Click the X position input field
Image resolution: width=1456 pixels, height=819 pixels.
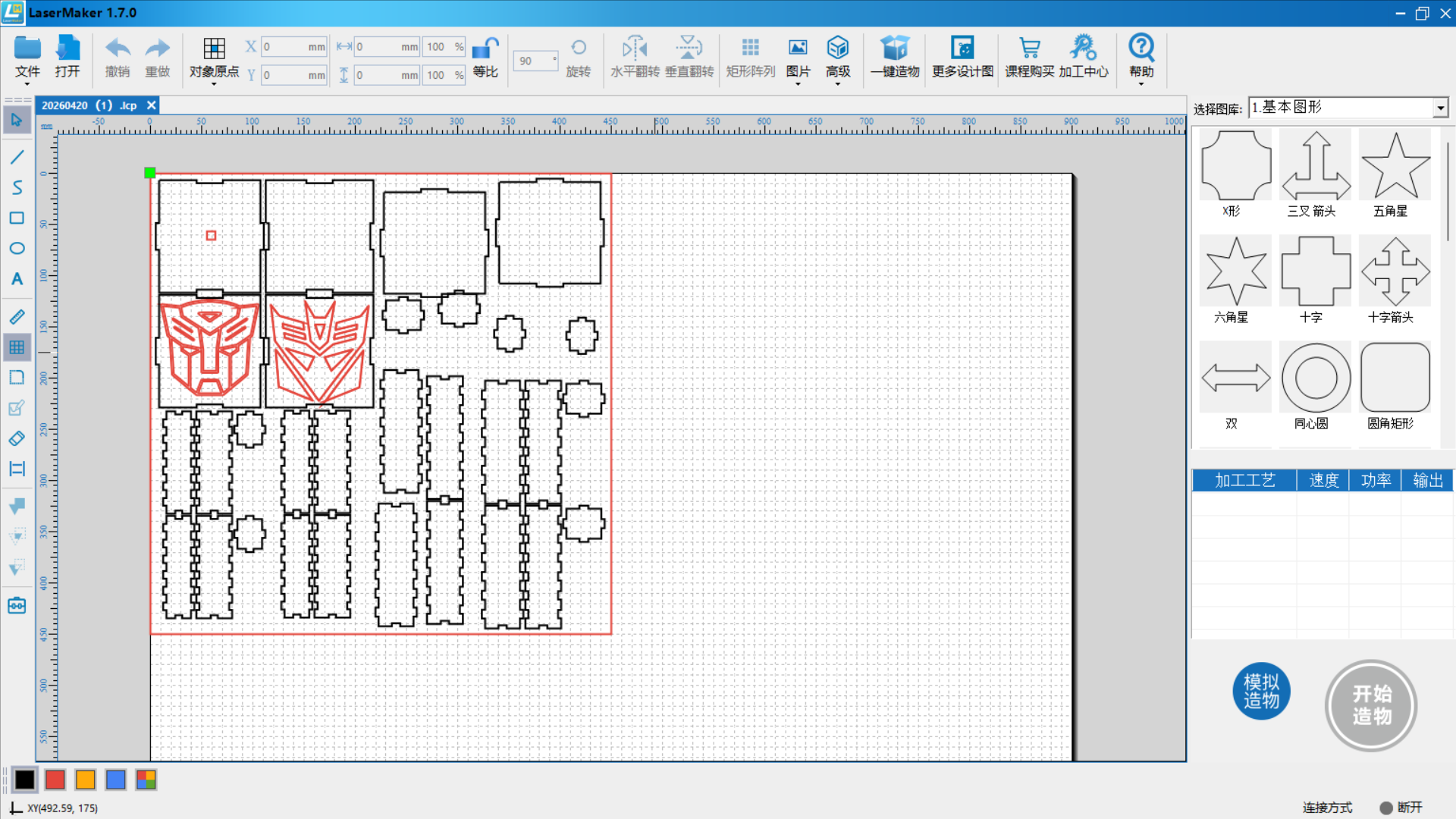pos(294,47)
